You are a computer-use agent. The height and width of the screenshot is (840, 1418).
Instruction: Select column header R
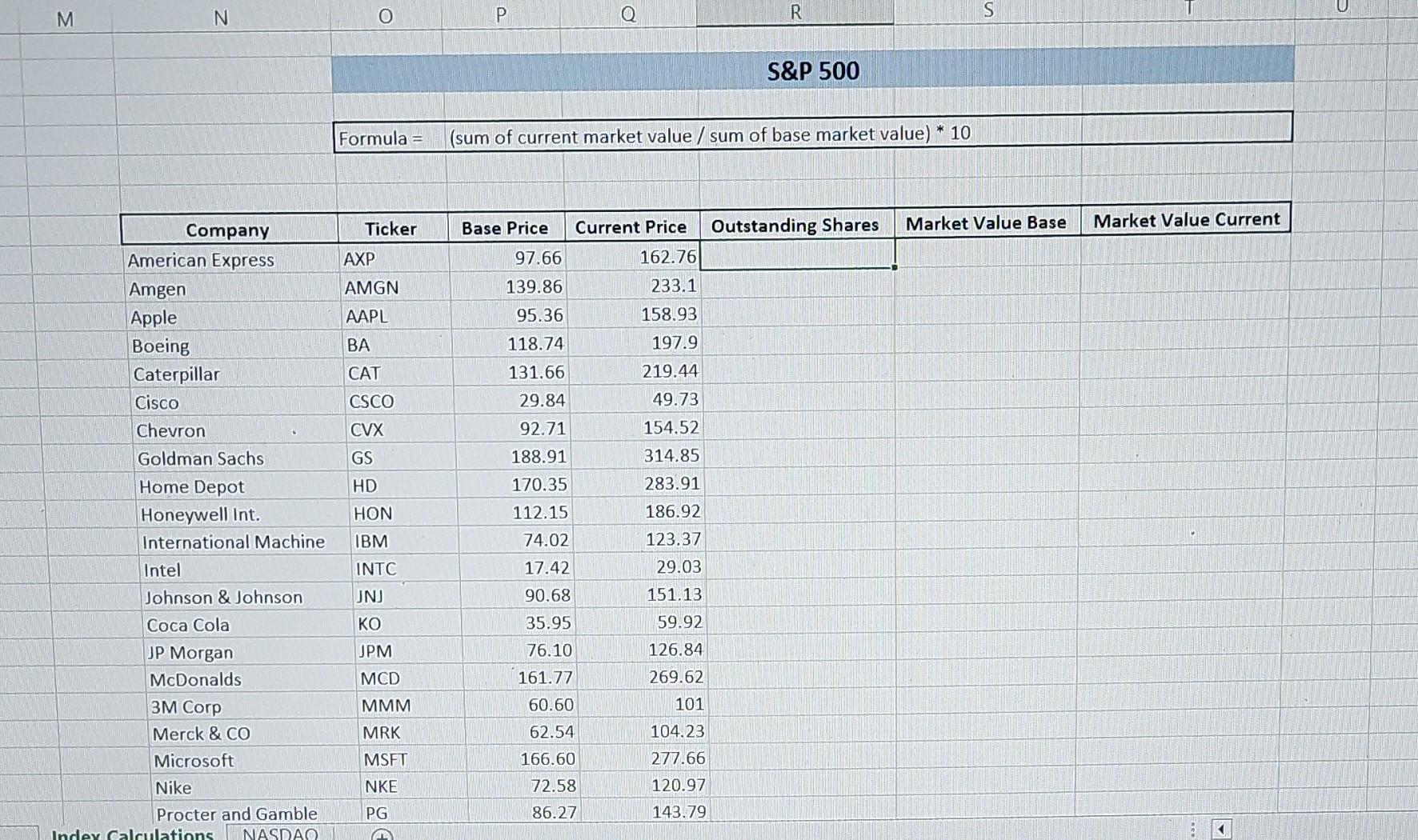pos(794,12)
